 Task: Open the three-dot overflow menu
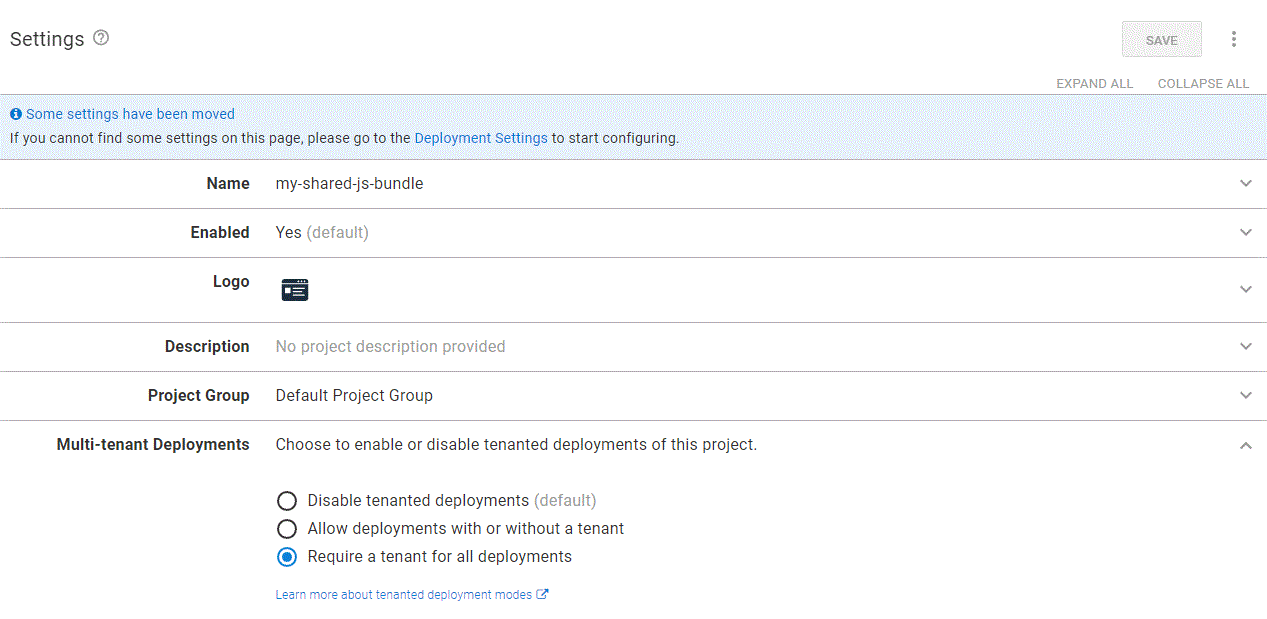click(1234, 39)
